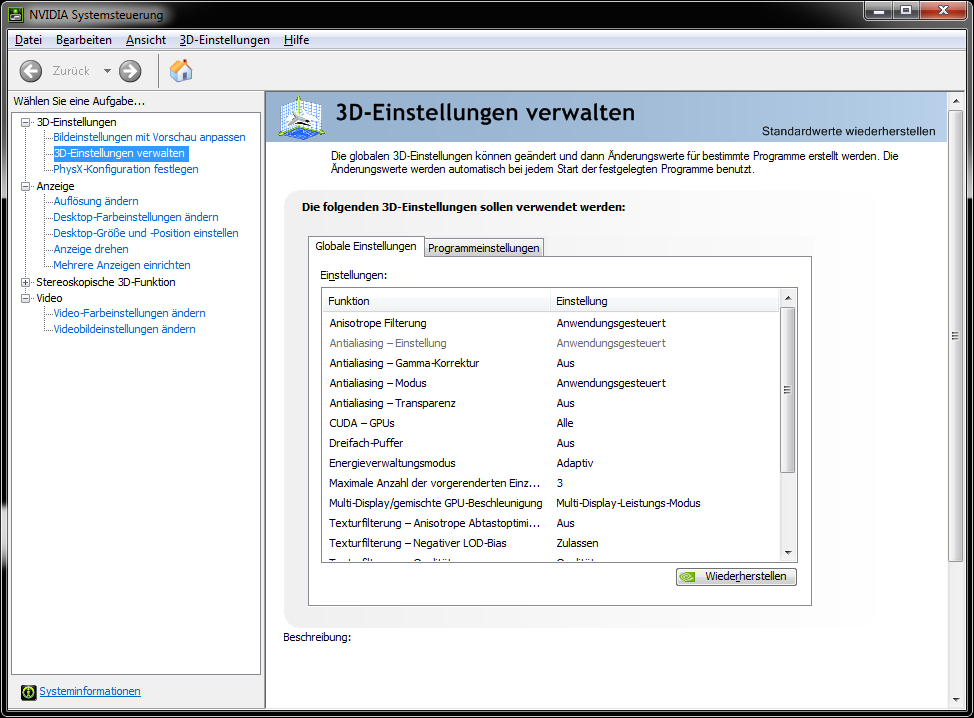Click the 3D settings header icon
Image resolution: width=974 pixels, height=718 pixels.
[301, 117]
